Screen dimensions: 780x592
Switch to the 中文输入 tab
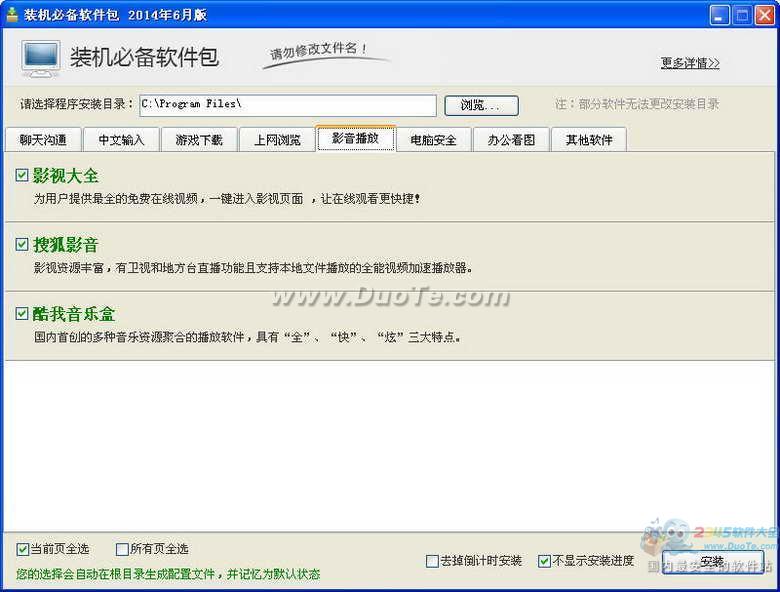click(121, 140)
